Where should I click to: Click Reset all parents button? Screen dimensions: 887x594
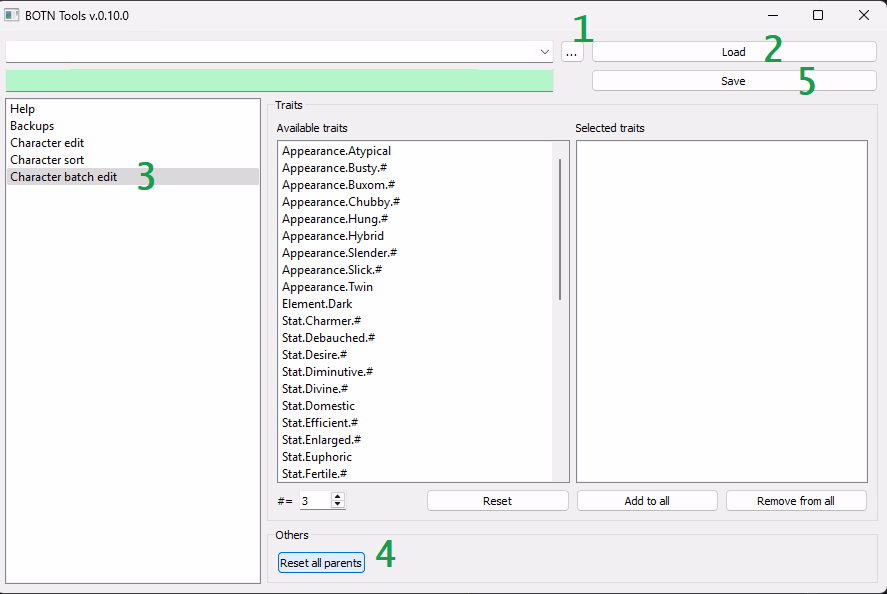point(321,563)
